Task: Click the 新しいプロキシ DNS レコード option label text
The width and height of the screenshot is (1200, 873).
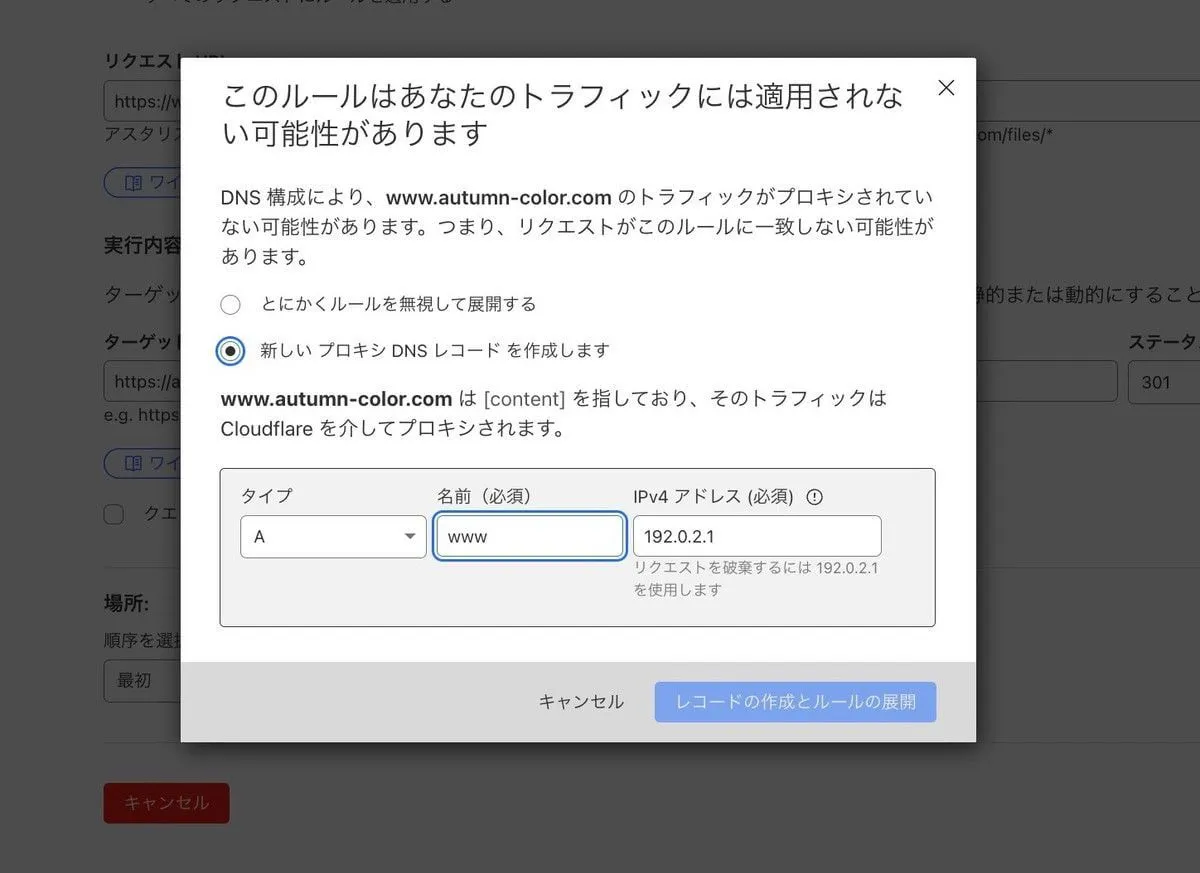Action: [x=434, y=351]
